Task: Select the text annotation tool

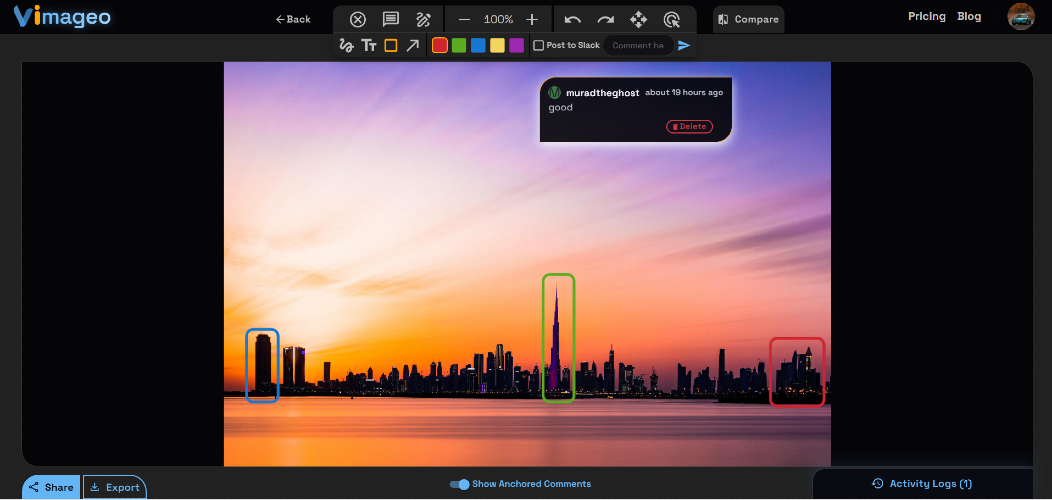Action: [368, 46]
